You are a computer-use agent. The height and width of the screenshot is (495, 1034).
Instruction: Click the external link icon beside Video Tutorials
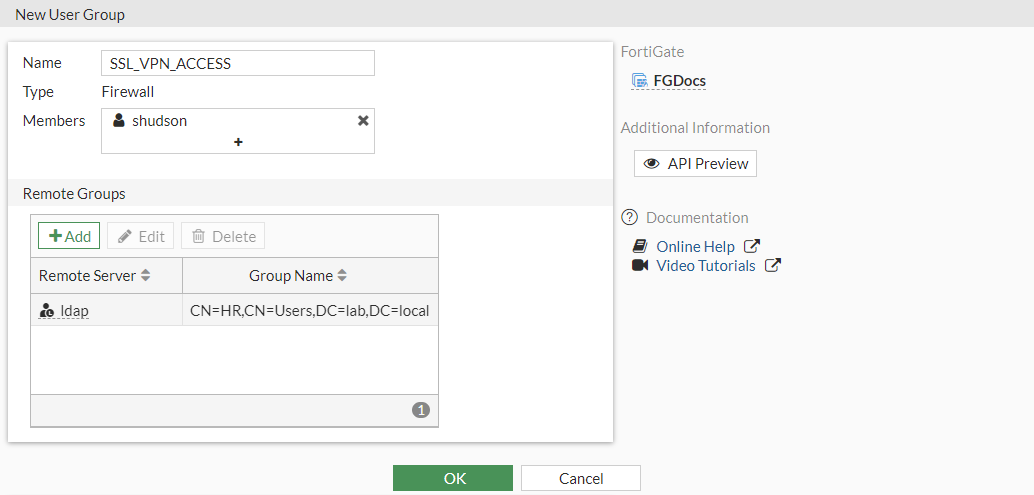pyautogui.click(x=772, y=265)
